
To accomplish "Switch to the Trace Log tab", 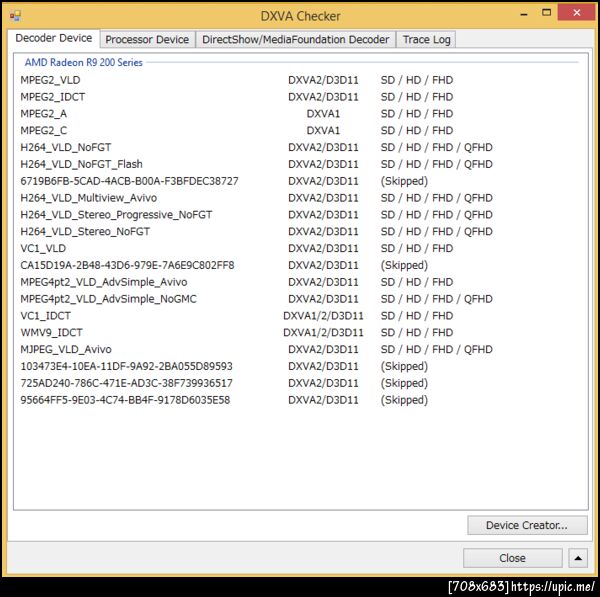I will click(x=426, y=39).
